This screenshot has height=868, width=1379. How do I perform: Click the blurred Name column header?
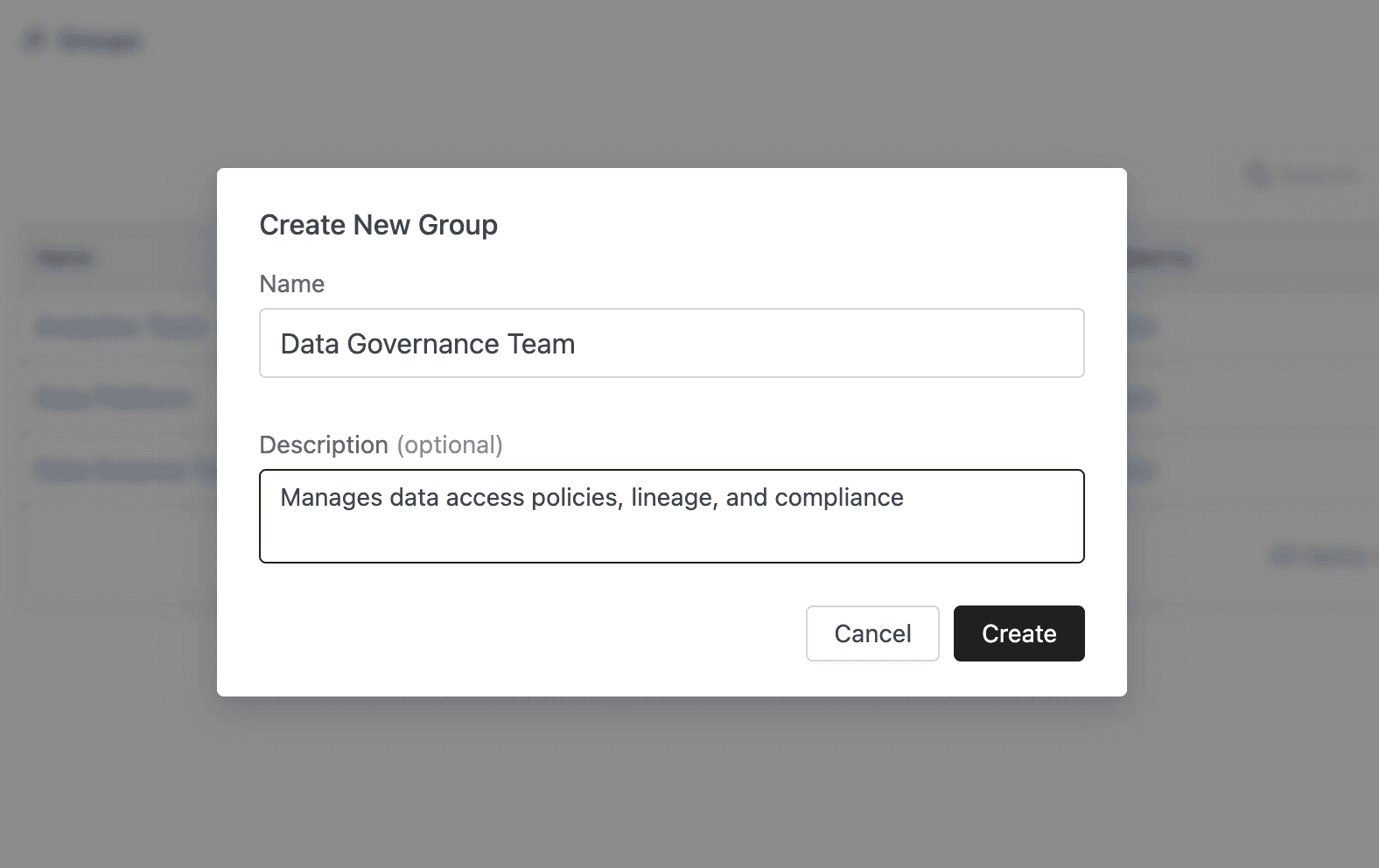coord(63,258)
